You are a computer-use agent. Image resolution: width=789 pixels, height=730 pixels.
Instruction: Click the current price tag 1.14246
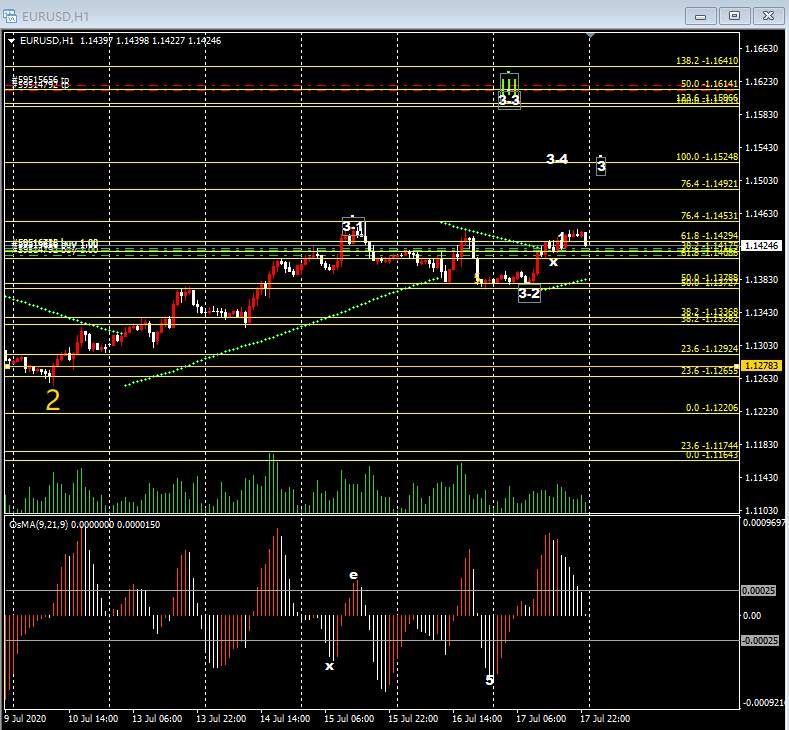pyautogui.click(x=761, y=246)
